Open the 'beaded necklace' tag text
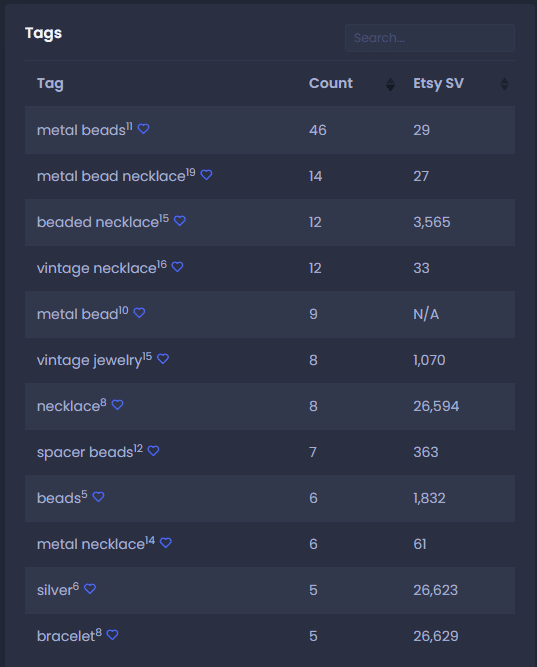This screenshot has width=537, height=667. (x=98, y=222)
